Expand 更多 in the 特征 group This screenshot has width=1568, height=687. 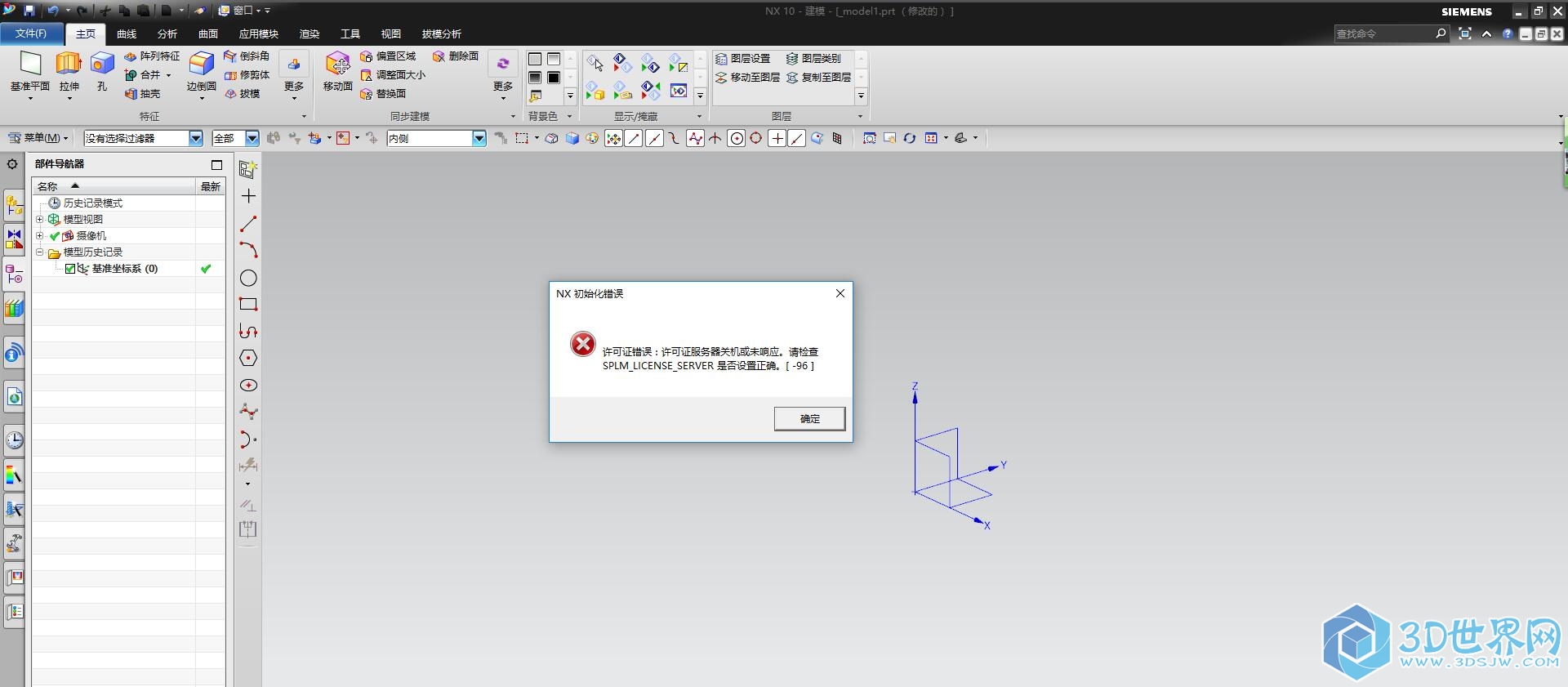click(x=294, y=75)
